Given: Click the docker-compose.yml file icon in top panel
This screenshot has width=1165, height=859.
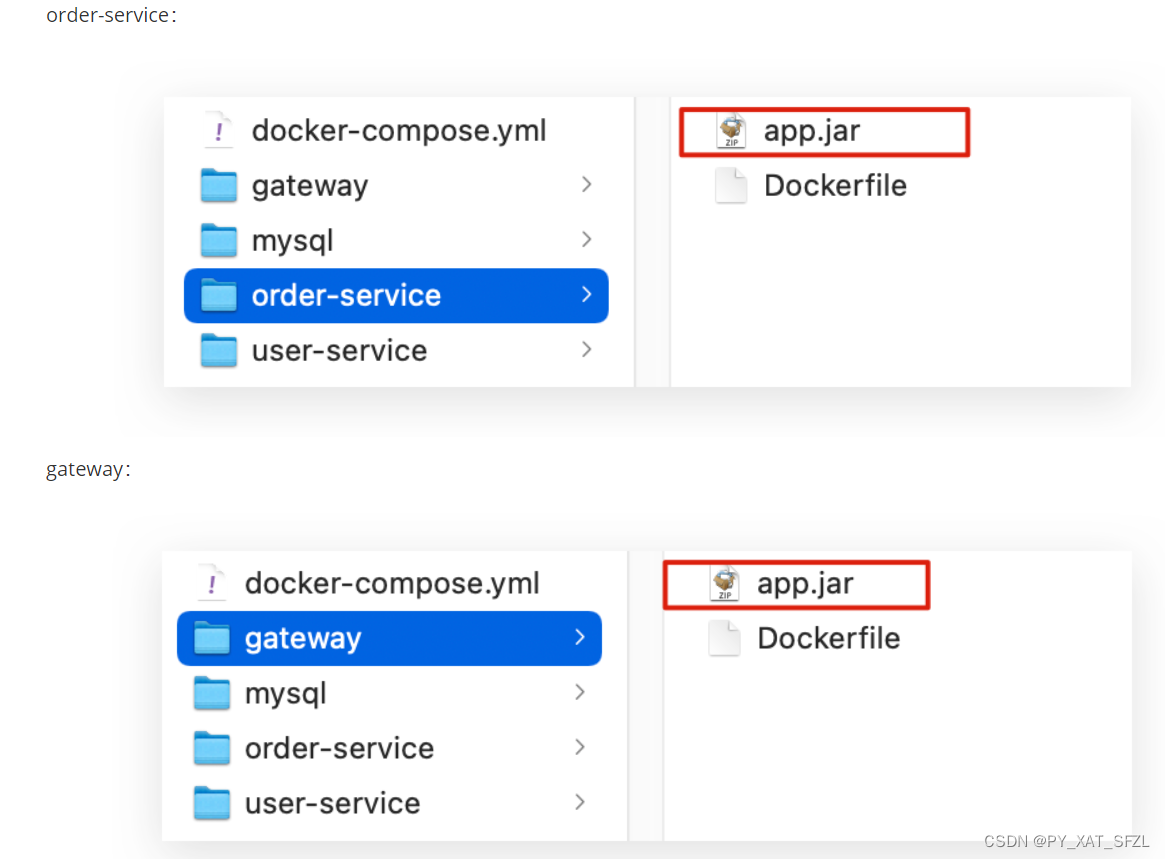Looking at the screenshot, I should point(218,131).
